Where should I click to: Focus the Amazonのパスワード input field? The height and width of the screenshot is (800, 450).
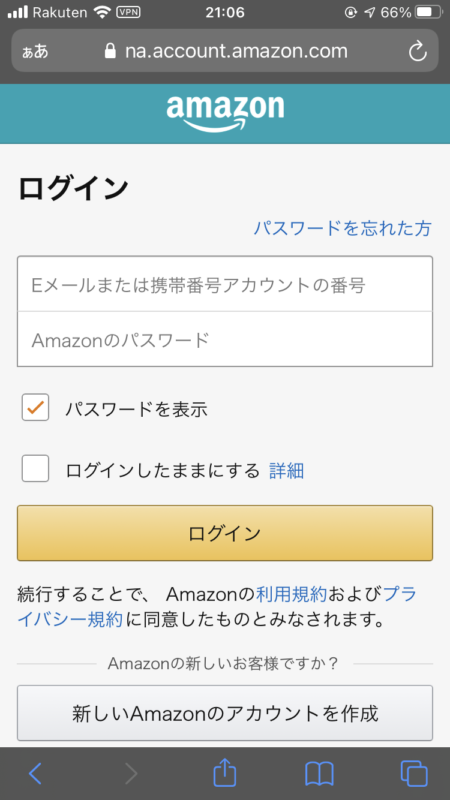click(225, 339)
